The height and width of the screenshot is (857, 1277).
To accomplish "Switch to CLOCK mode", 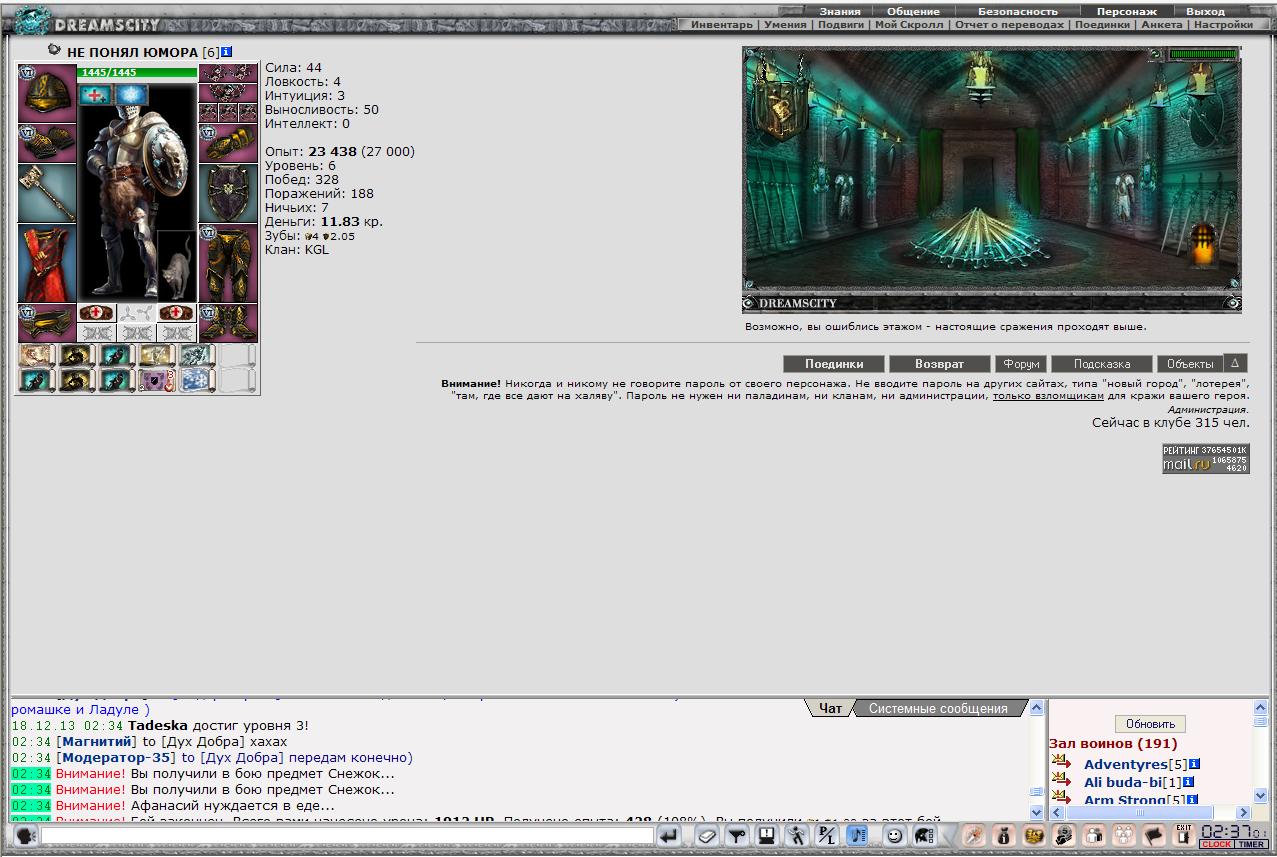I will [x=1216, y=844].
